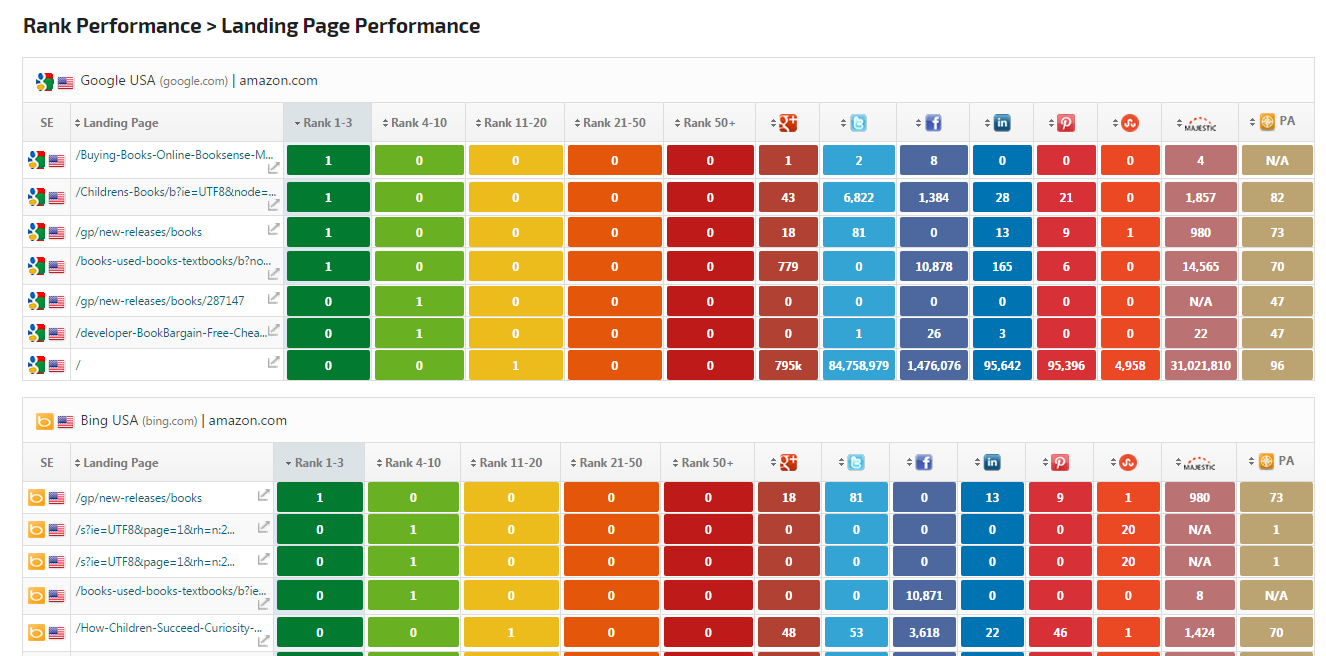Screen dimensions: 1326x656
Task: Sort Google table by Rank 1-3 column
Action: [x=327, y=123]
